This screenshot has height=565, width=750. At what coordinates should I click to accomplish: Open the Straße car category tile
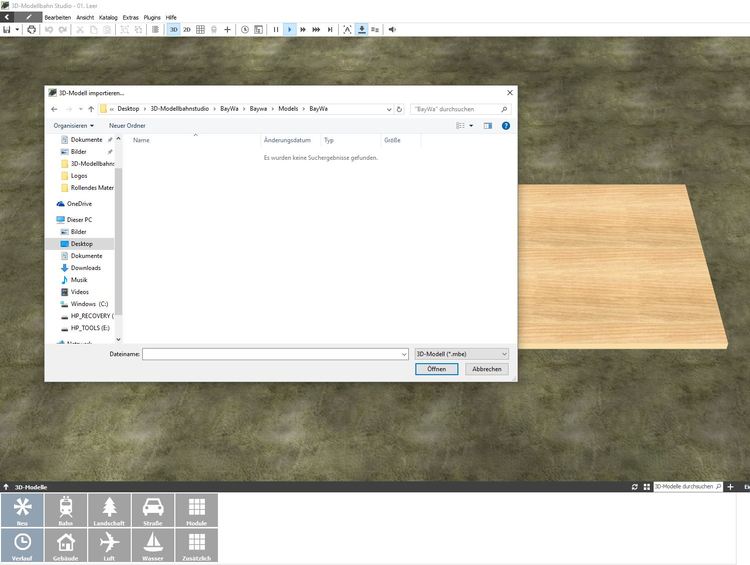coord(153,510)
